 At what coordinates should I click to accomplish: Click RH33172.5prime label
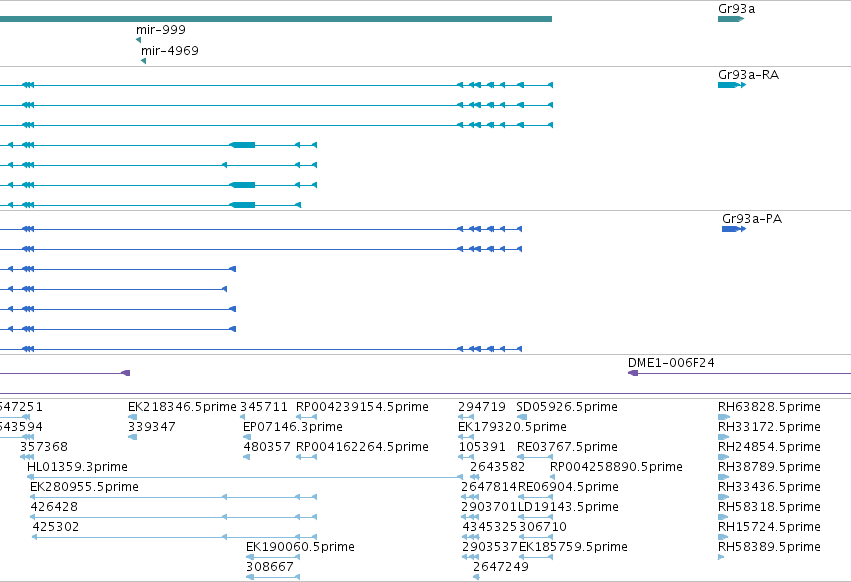(x=769, y=427)
